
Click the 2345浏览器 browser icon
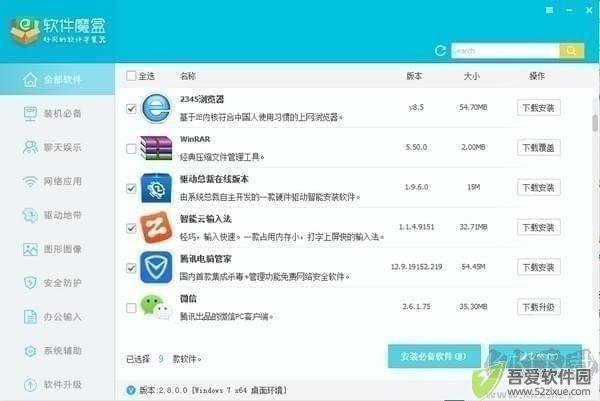pos(156,108)
